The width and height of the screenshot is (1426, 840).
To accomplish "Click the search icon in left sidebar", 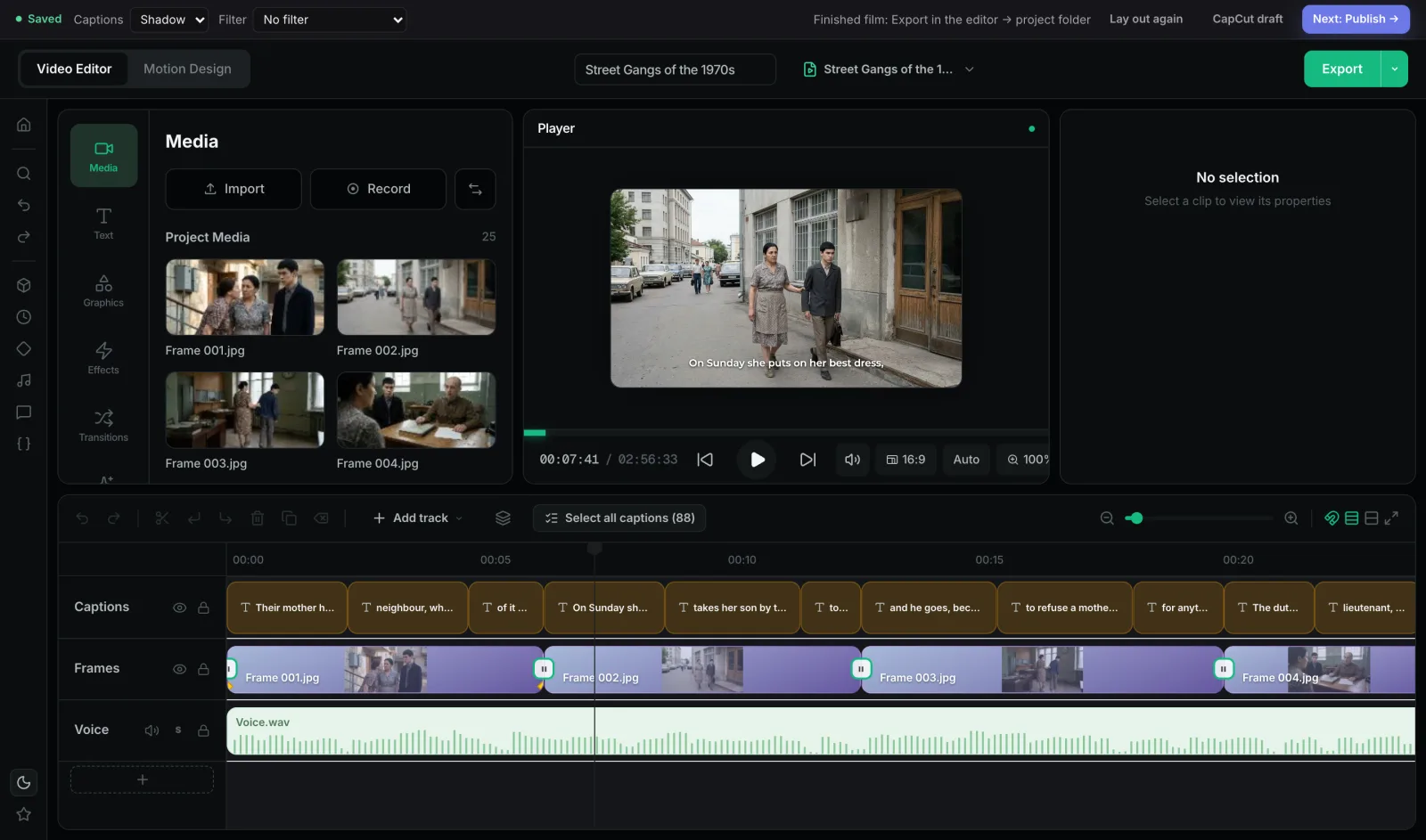I will 24,174.
